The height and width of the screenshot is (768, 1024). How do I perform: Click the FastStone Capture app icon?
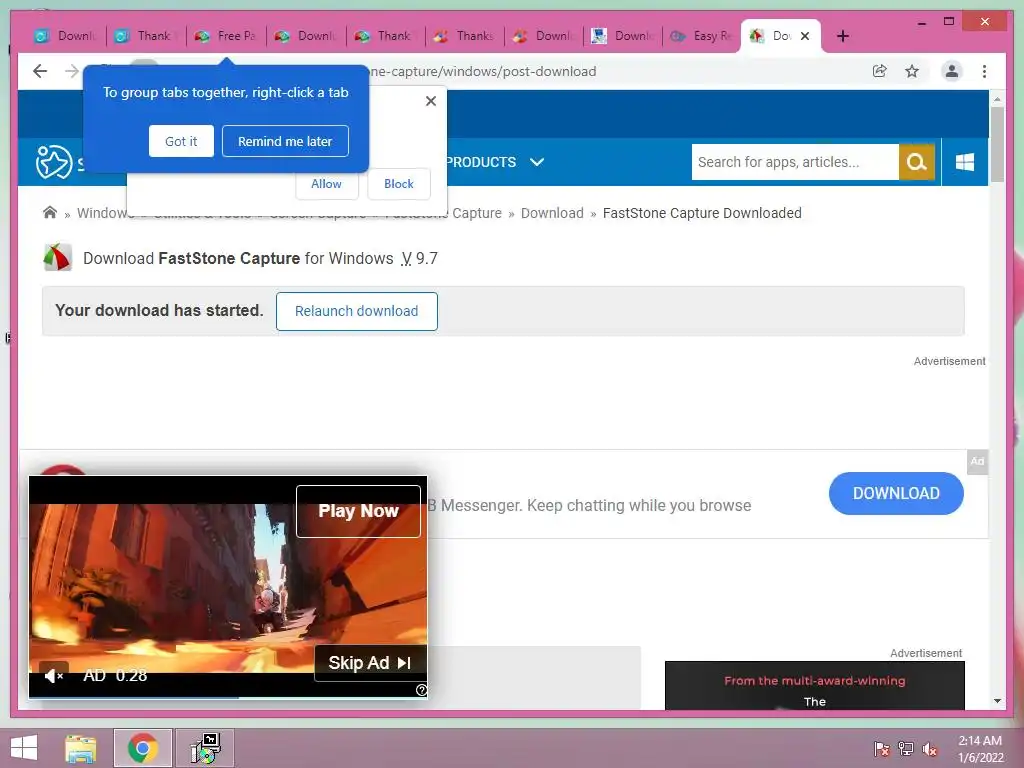pyautogui.click(x=57, y=257)
